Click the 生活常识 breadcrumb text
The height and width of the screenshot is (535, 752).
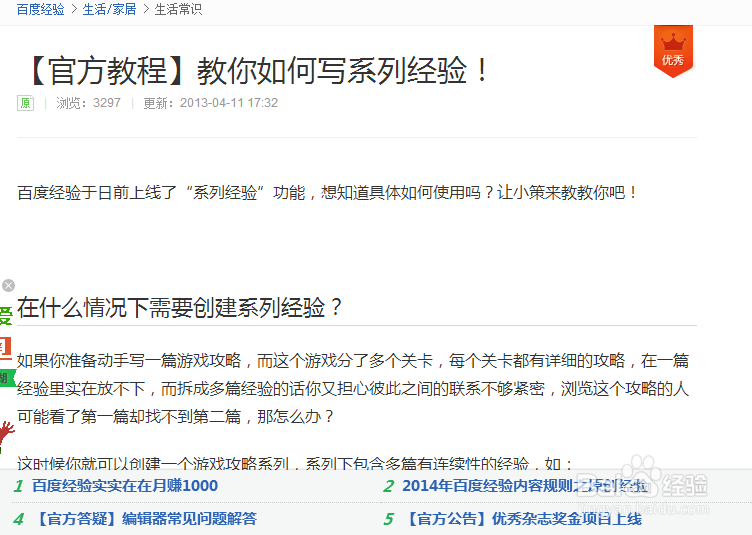tap(178, 9)
